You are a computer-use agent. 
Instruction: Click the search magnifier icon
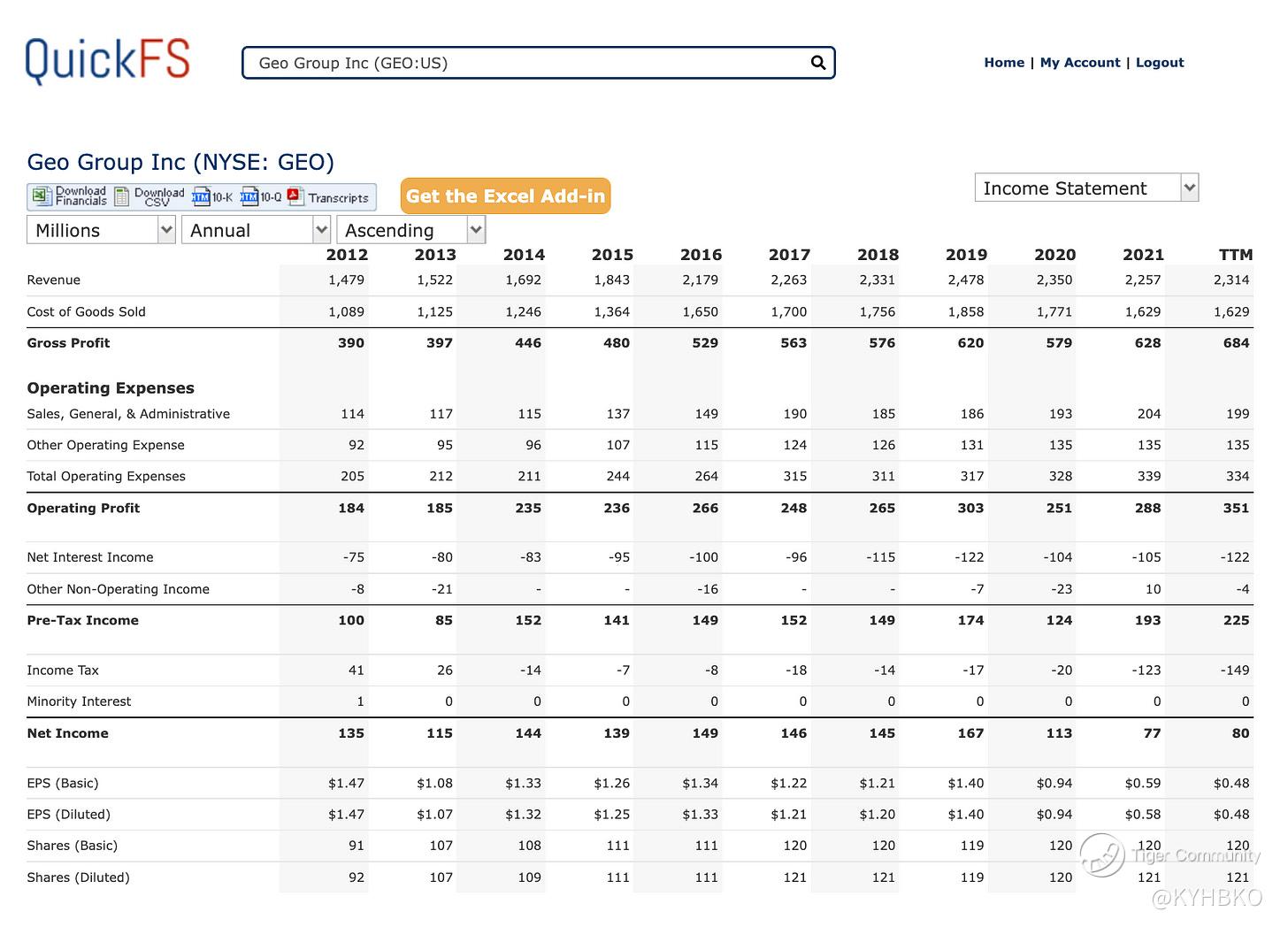[x=818, y=63]
